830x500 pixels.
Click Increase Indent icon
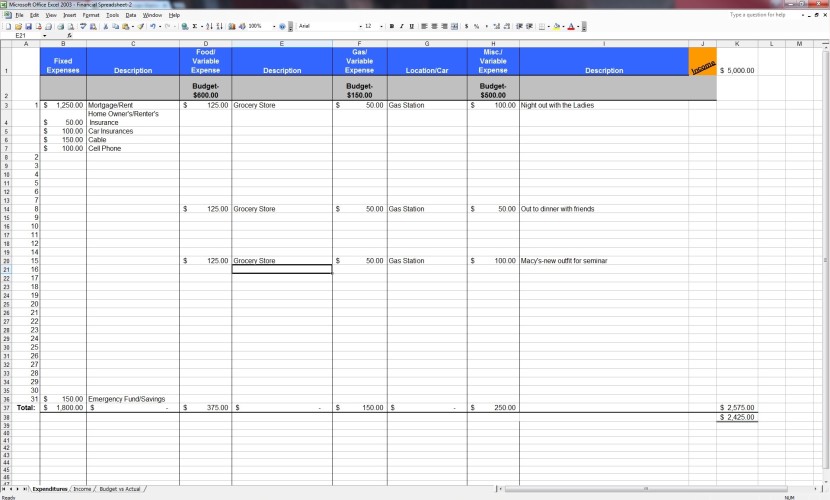(x=529, y=26)
